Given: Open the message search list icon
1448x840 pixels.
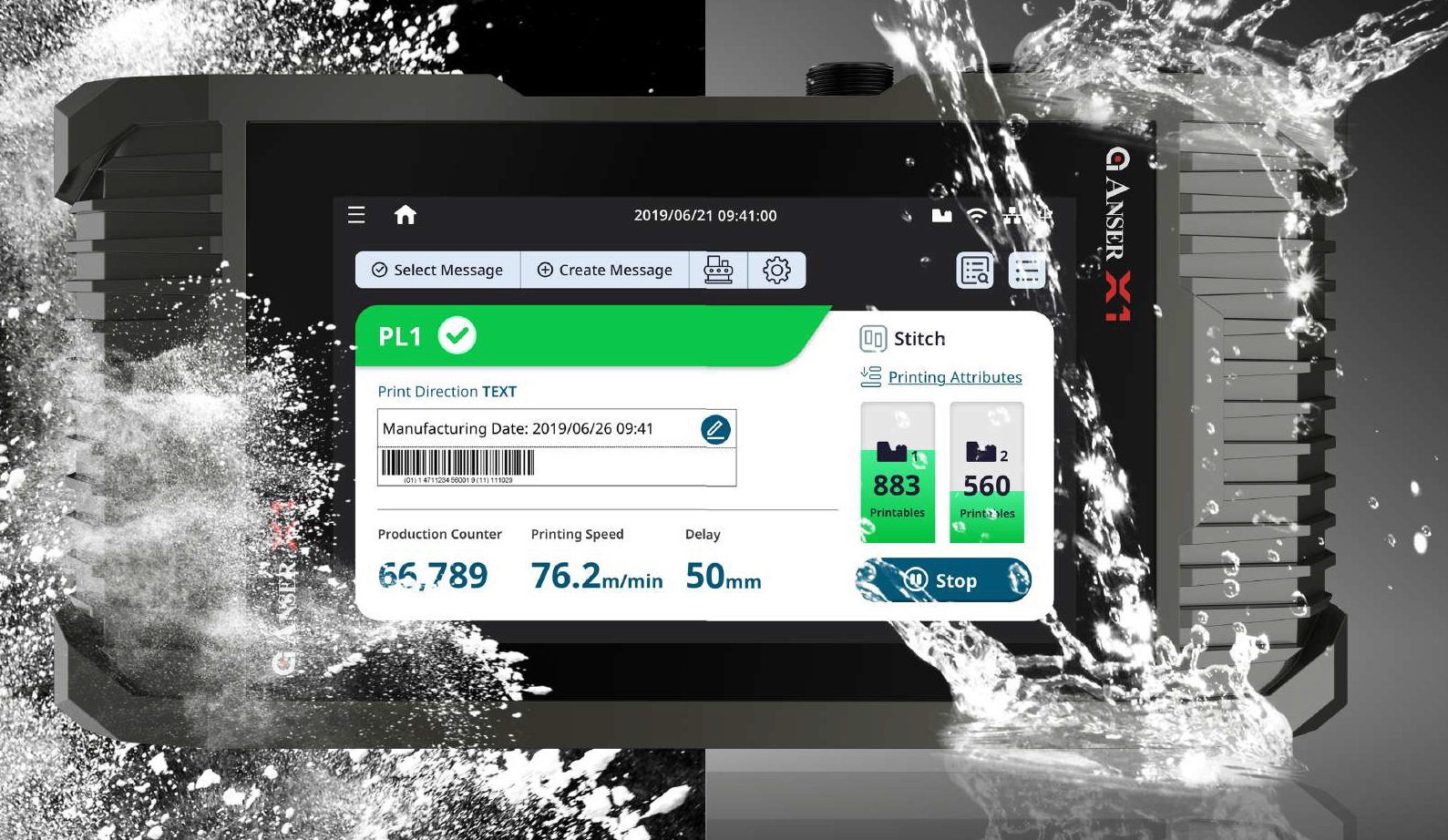Looking at the screenshot, I should (974, 271).
